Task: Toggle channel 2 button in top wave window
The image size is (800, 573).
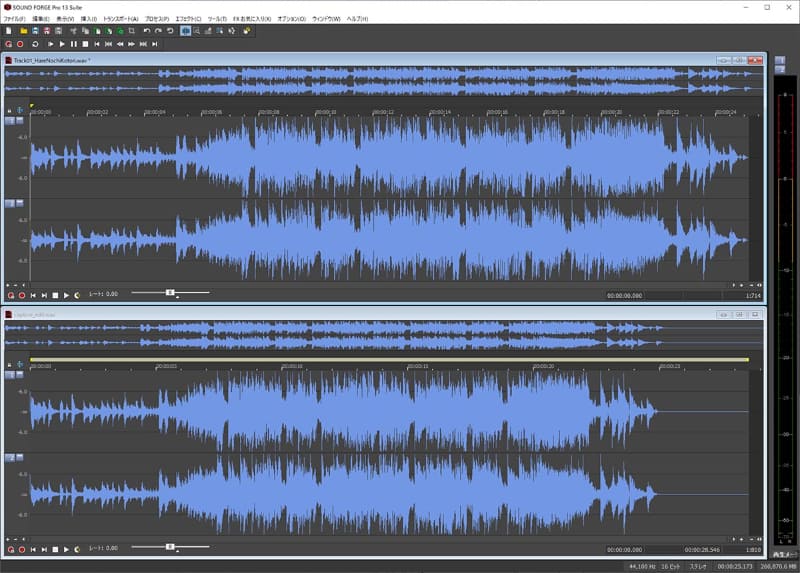Action: point(10,204)
